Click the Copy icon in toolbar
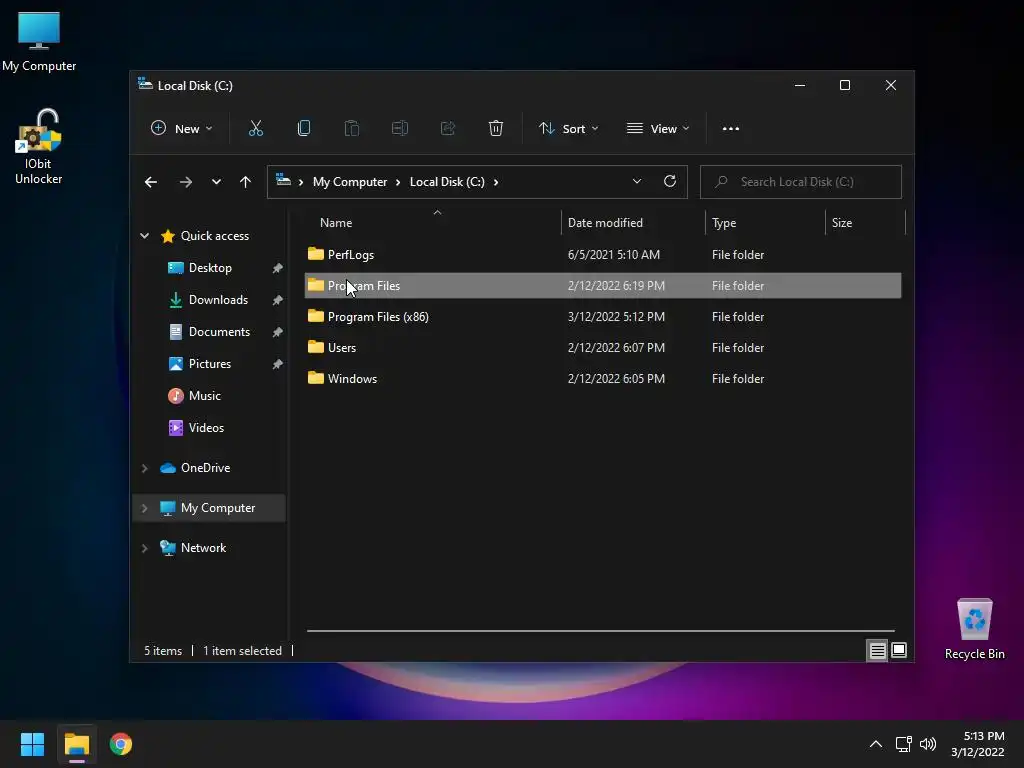This screenshot has height=768, width=1024. [304, 129]
